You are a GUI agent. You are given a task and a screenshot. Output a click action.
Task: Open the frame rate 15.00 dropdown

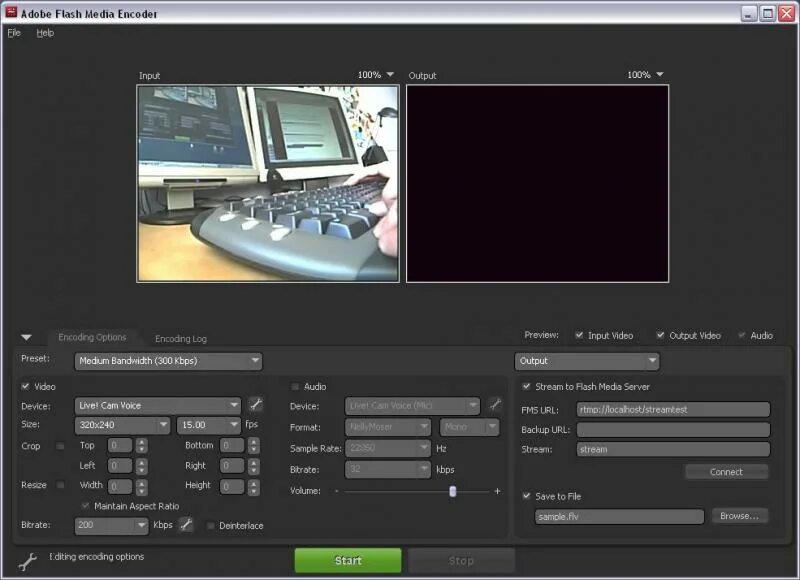209,425
